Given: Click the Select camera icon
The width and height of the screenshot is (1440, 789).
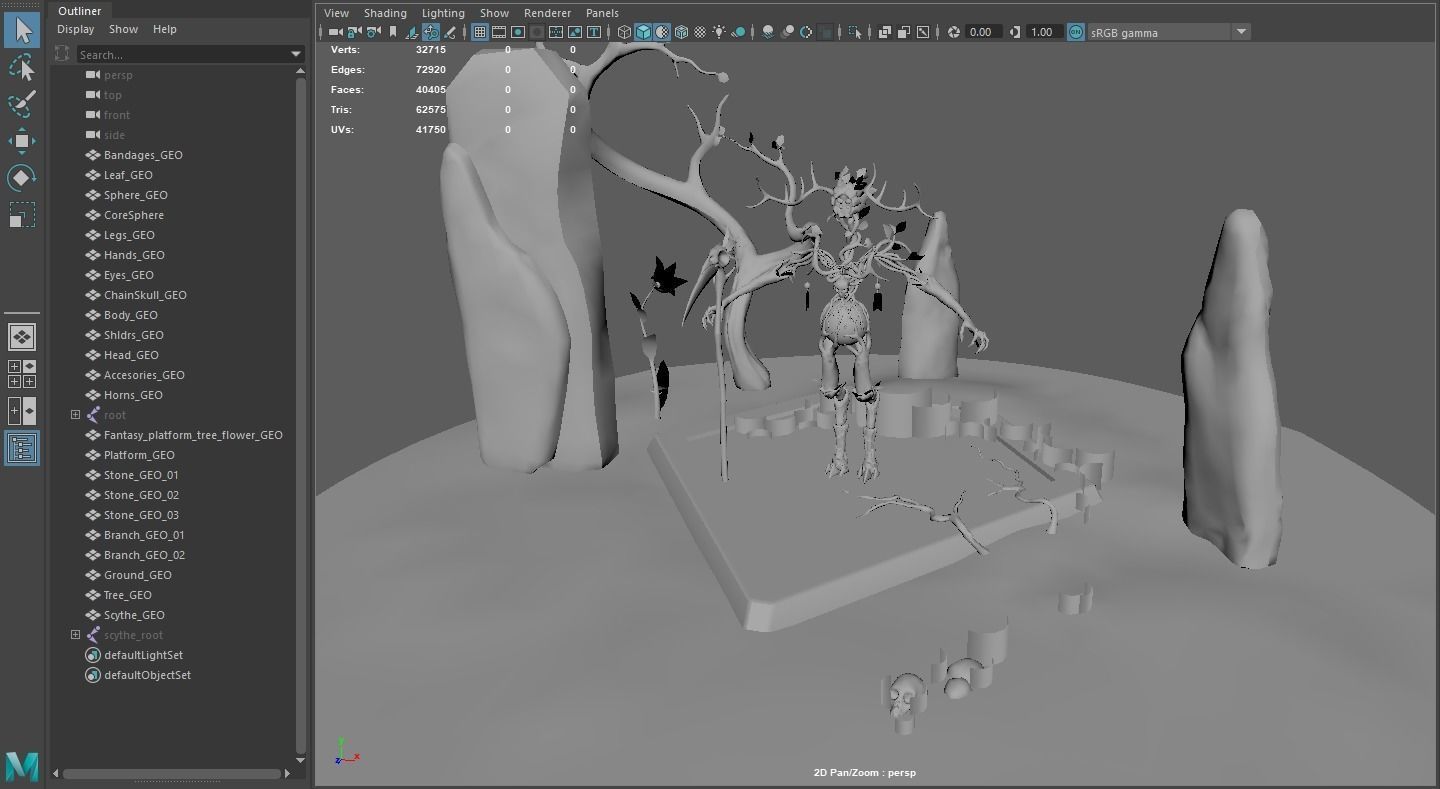Looking at the screenshot, I should [x=336, y=32].
